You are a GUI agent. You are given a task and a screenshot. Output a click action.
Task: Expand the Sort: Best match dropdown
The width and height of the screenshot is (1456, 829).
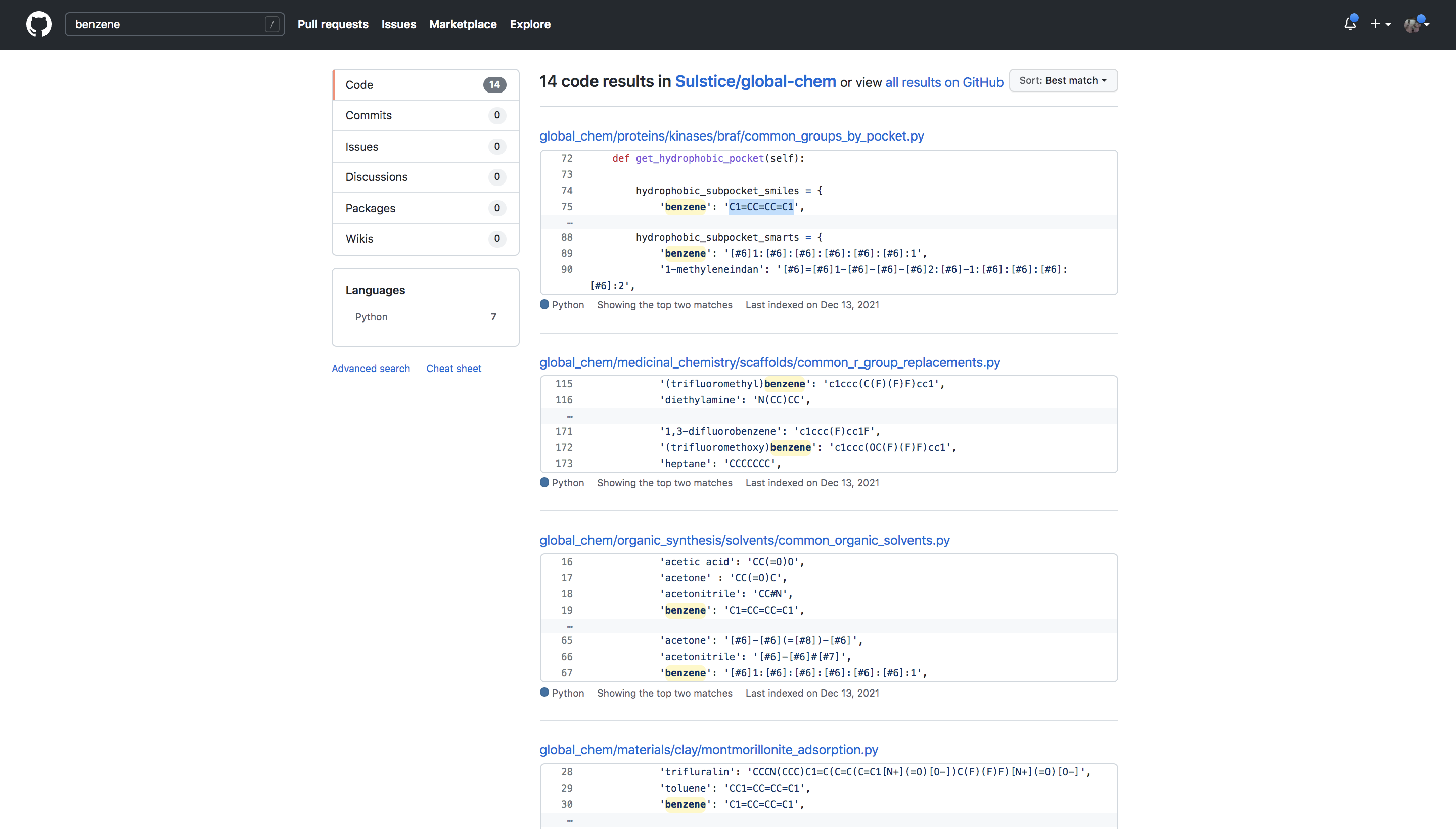click(x=1063, y=80)
